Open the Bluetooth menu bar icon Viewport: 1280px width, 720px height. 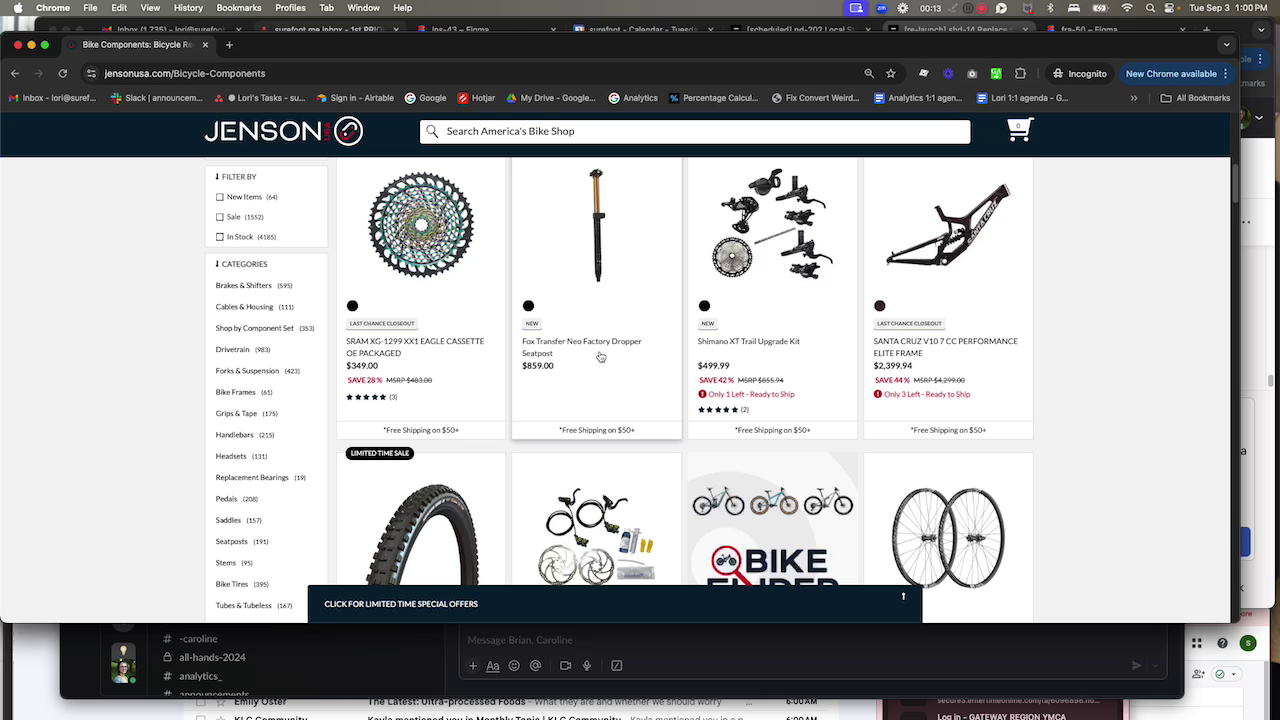click(1050, 8)
